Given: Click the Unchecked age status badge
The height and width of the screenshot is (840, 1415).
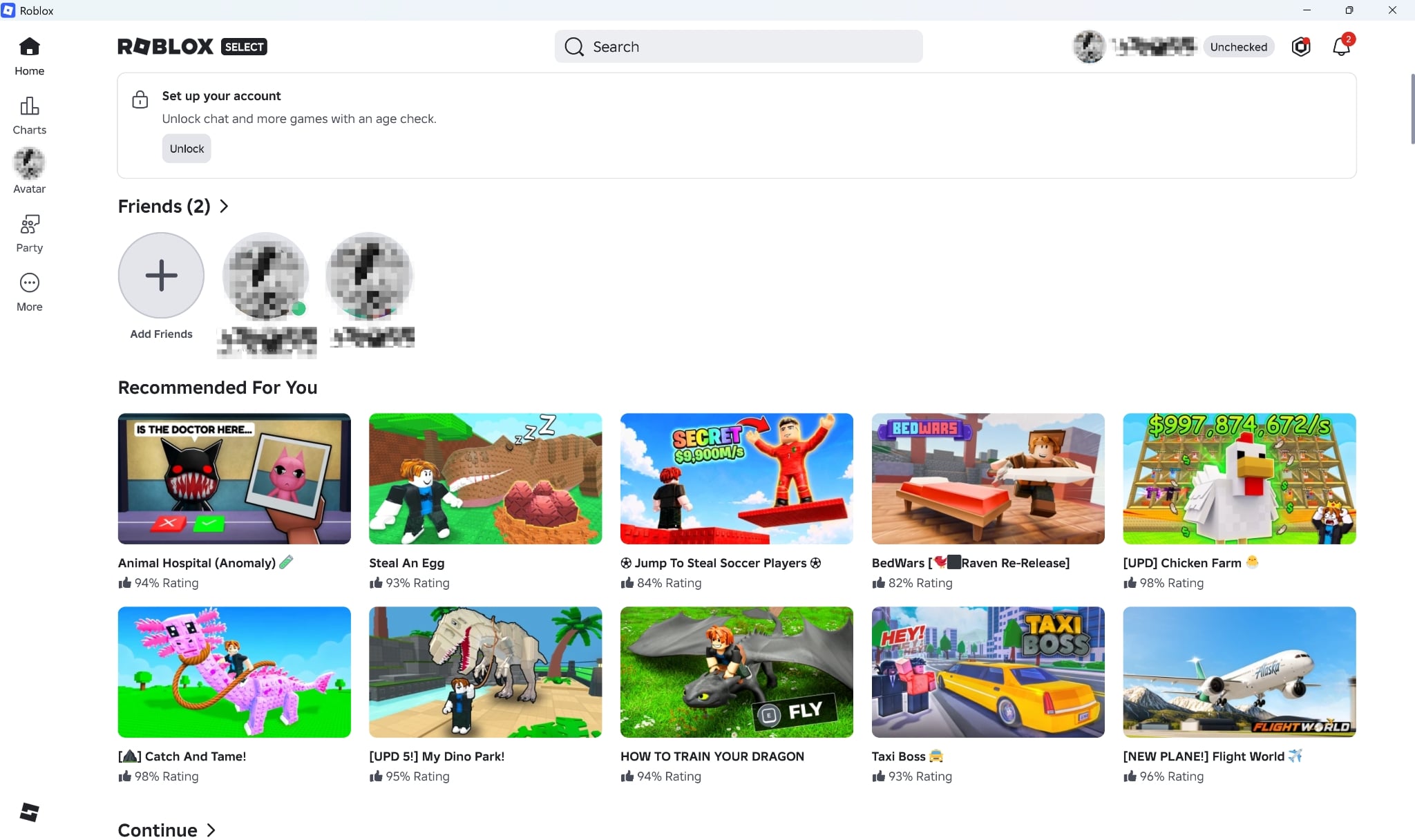Looking at the screenshot, I should (1238, 46).
